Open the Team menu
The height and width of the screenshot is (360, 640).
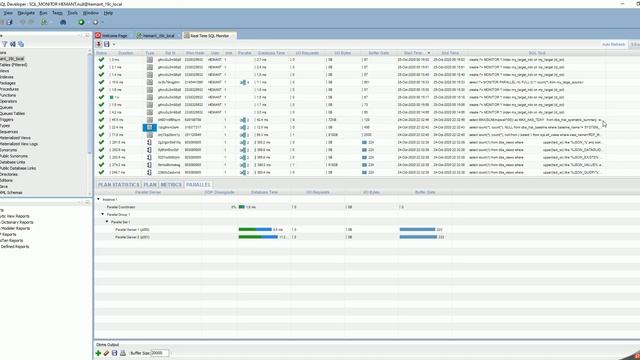pyautogui.click(x=57, y=13)
